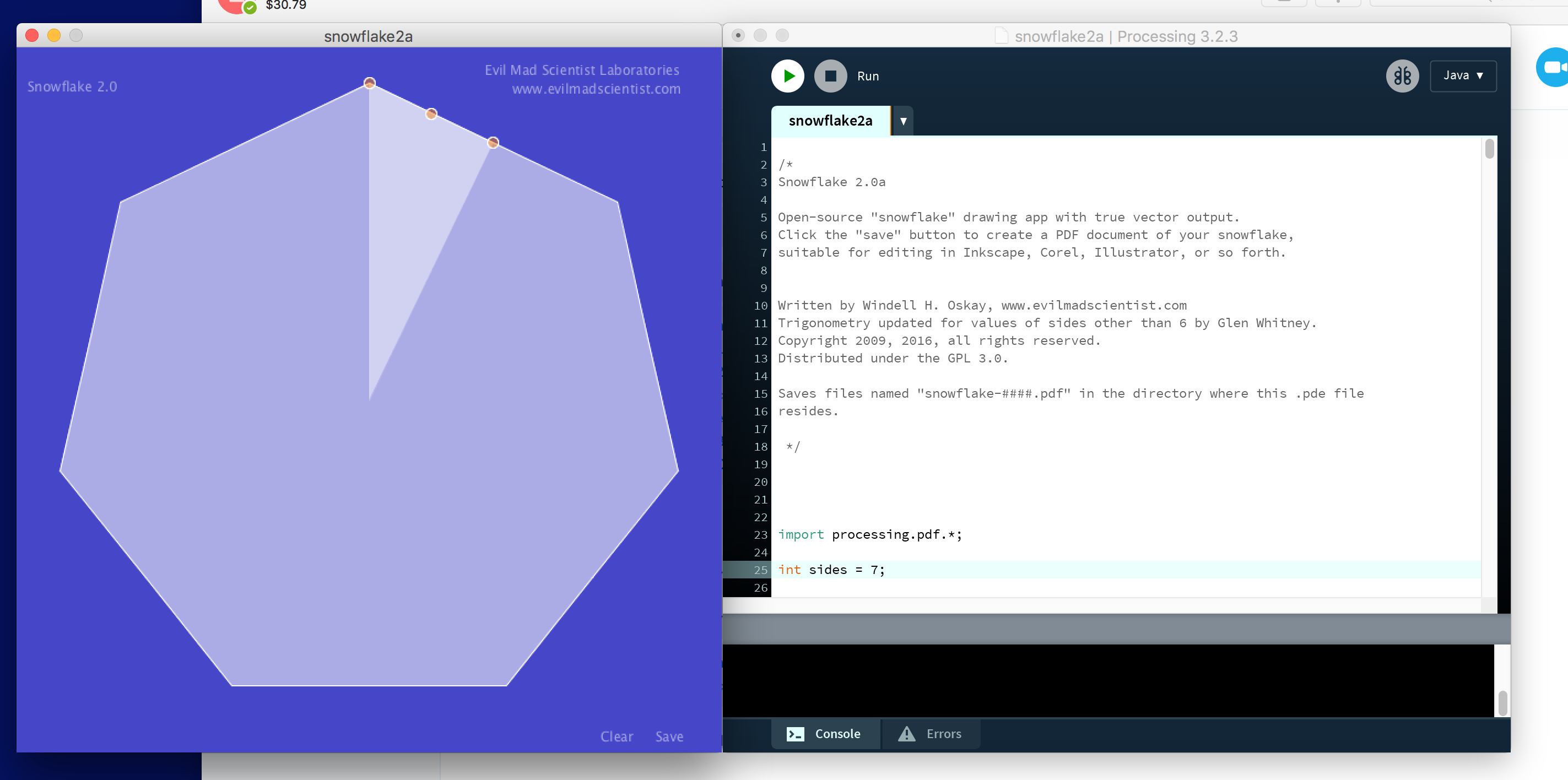Click the 'Copyright 2009, 2016' comment line
The image size is (1568, 780).
[939, 341]
